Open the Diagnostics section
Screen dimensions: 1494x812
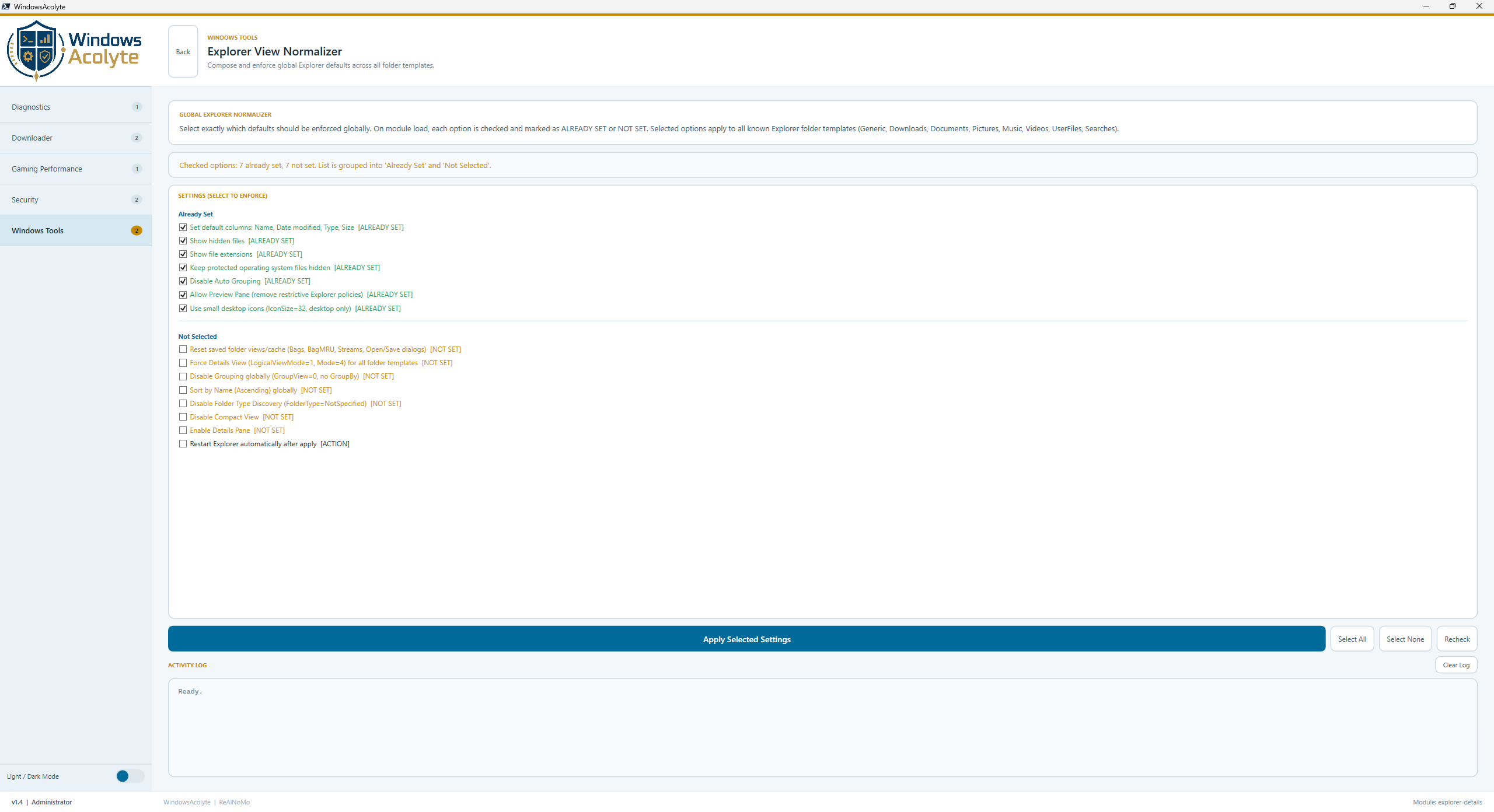coord(76,107)
